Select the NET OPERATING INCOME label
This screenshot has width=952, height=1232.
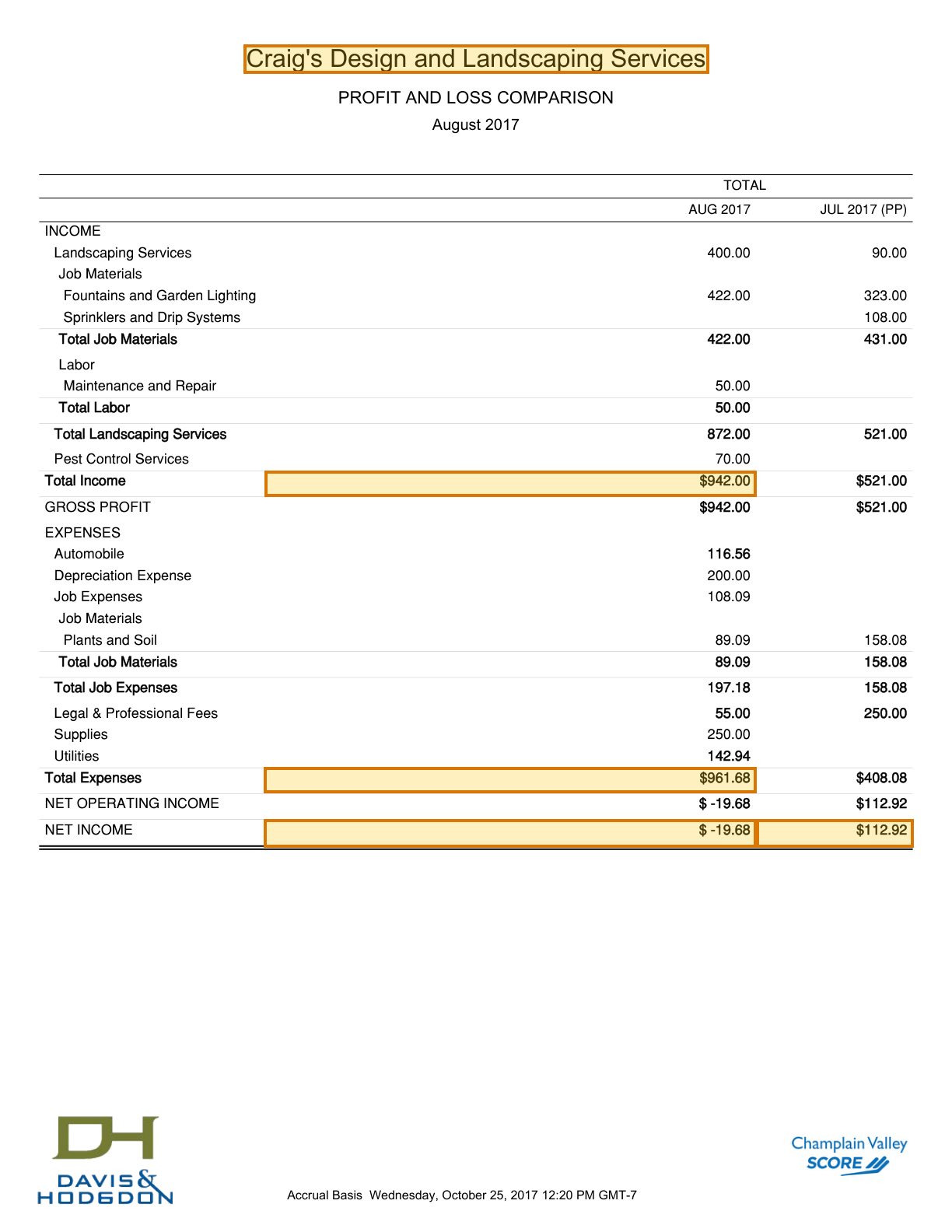pyautogui.click(x=131, y=803)
